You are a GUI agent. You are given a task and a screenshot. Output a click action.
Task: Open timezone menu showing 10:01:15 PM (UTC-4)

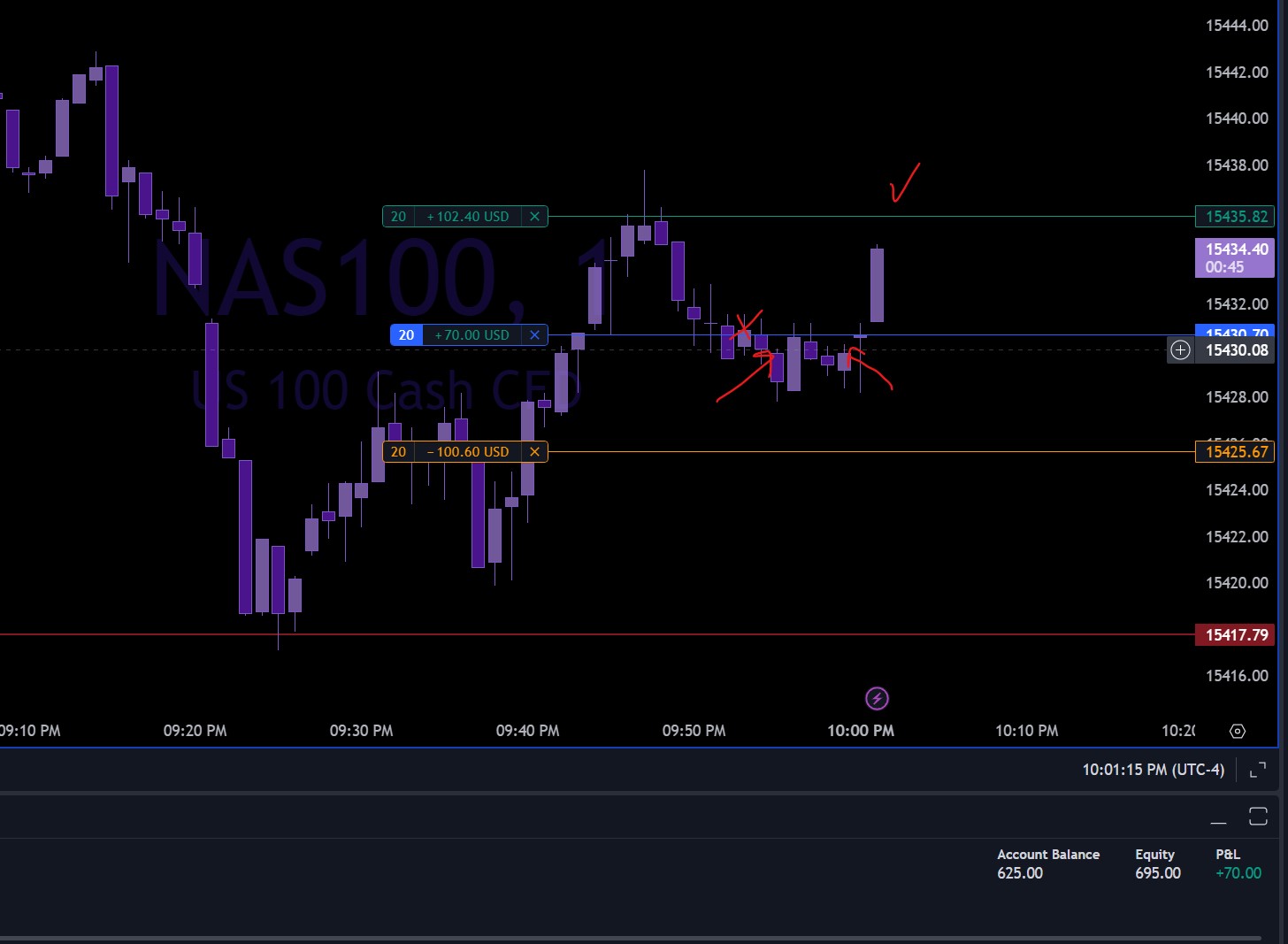click(x=1154, y=770)
